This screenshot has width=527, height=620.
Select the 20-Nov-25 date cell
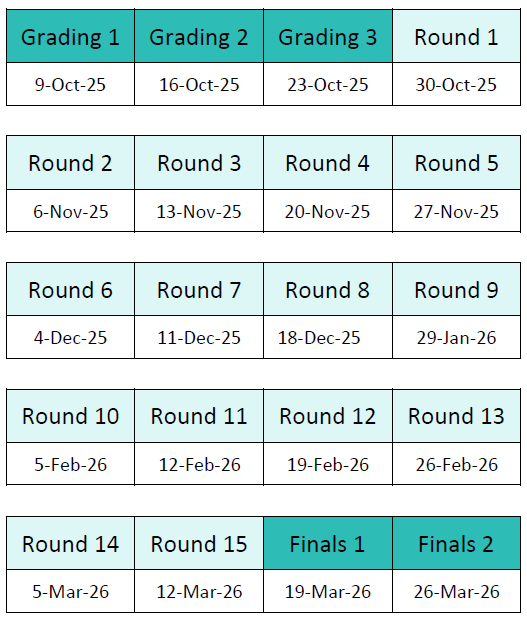point(328,211)
